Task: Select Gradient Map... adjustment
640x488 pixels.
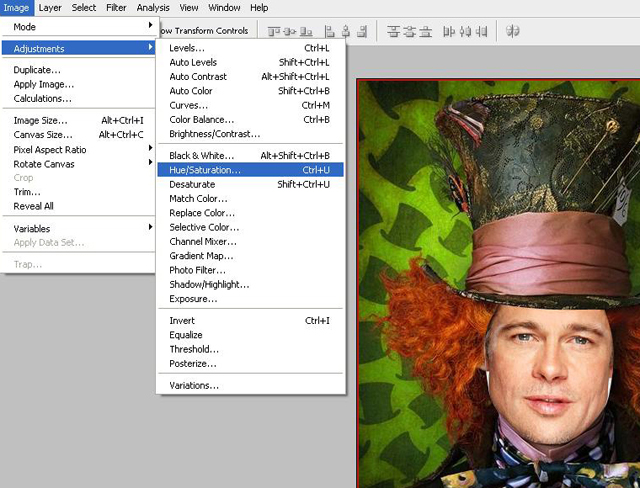Action: point(251,256)
